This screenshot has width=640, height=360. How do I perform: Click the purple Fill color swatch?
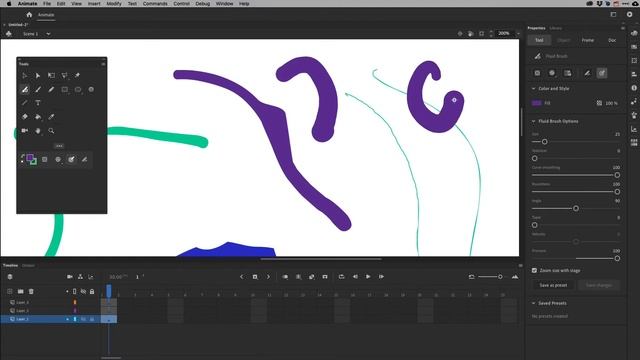537,103
